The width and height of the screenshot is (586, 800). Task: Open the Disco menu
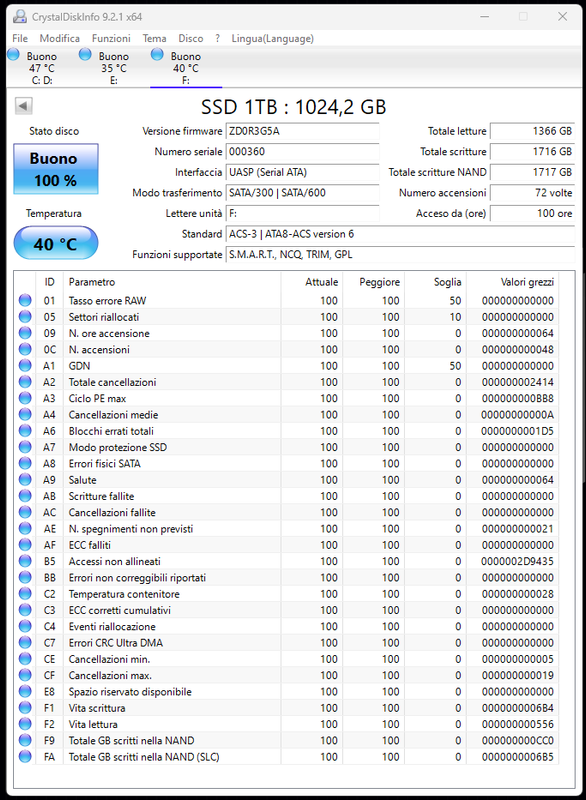[x=191, y=38]
